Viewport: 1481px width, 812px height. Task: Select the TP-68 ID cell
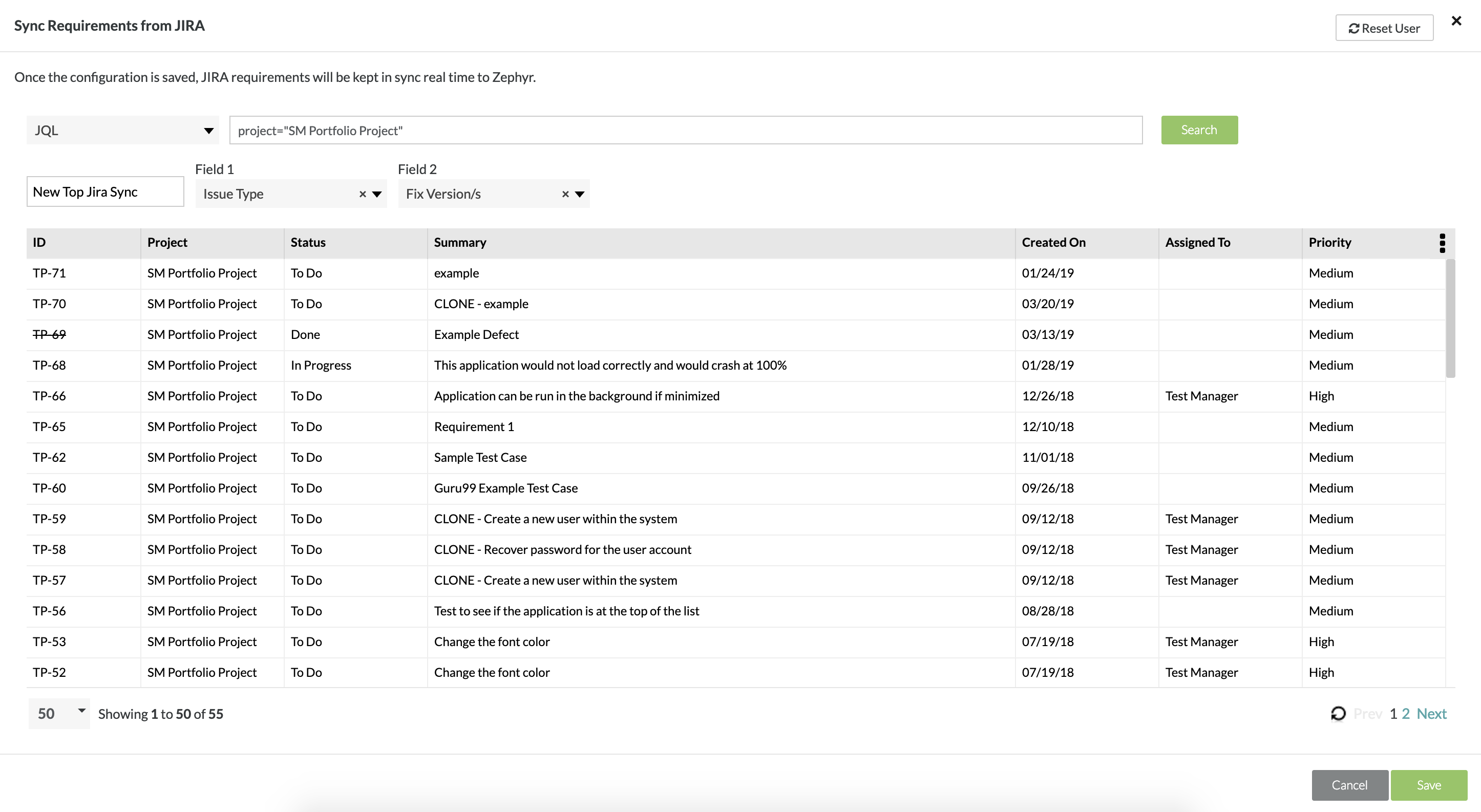point(83,366)
